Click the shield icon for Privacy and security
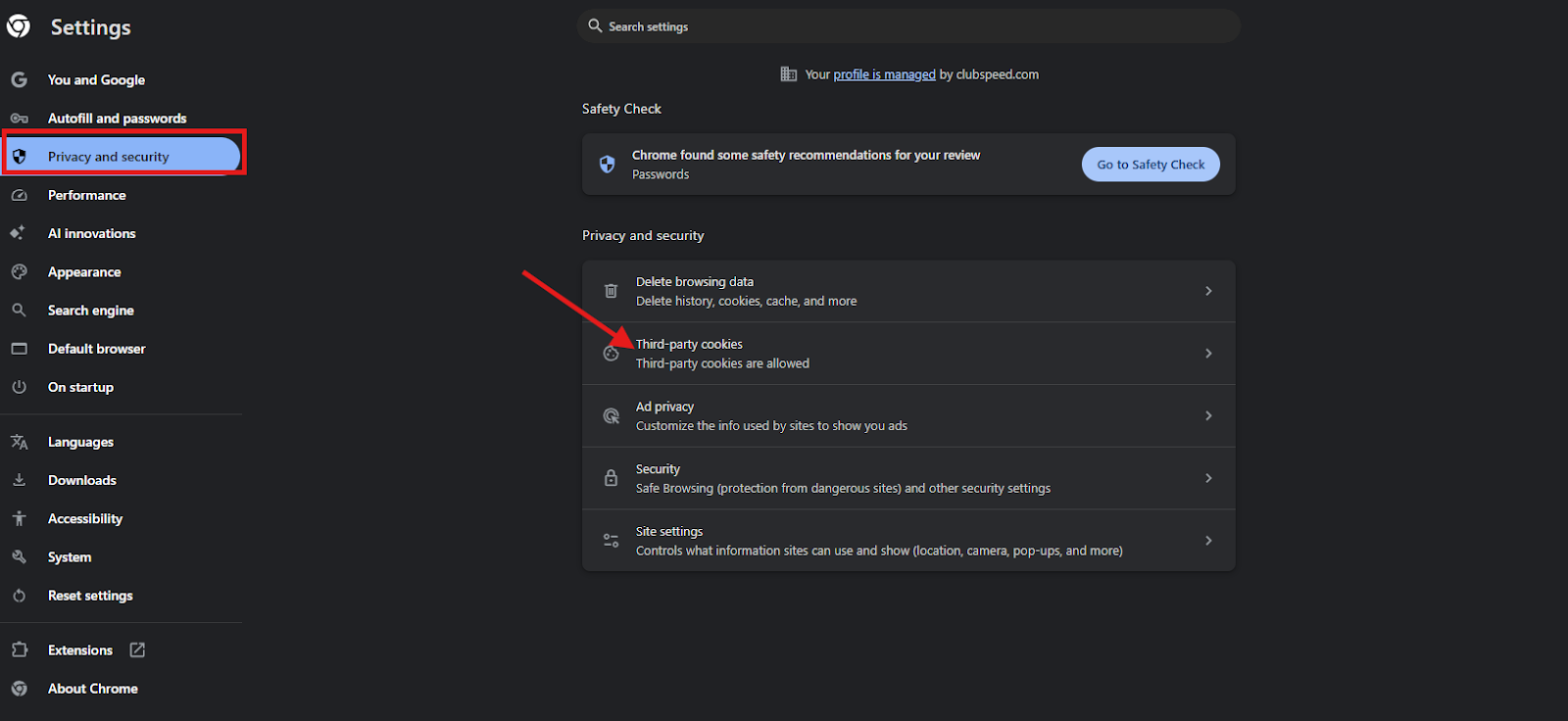Screen dimensions: 1568x721 click(x=19, y=157)
